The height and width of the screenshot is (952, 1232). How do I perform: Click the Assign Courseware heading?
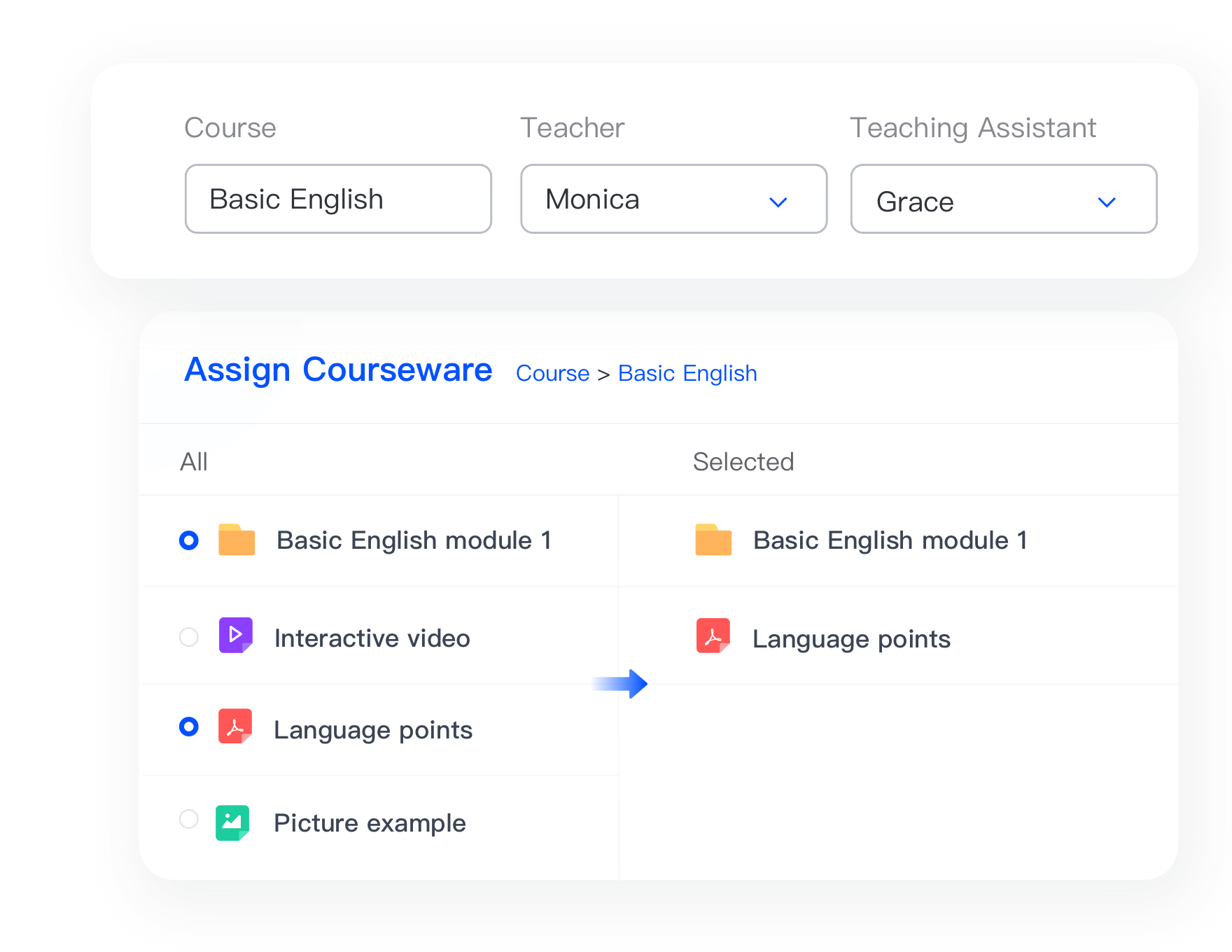point(338,370)
